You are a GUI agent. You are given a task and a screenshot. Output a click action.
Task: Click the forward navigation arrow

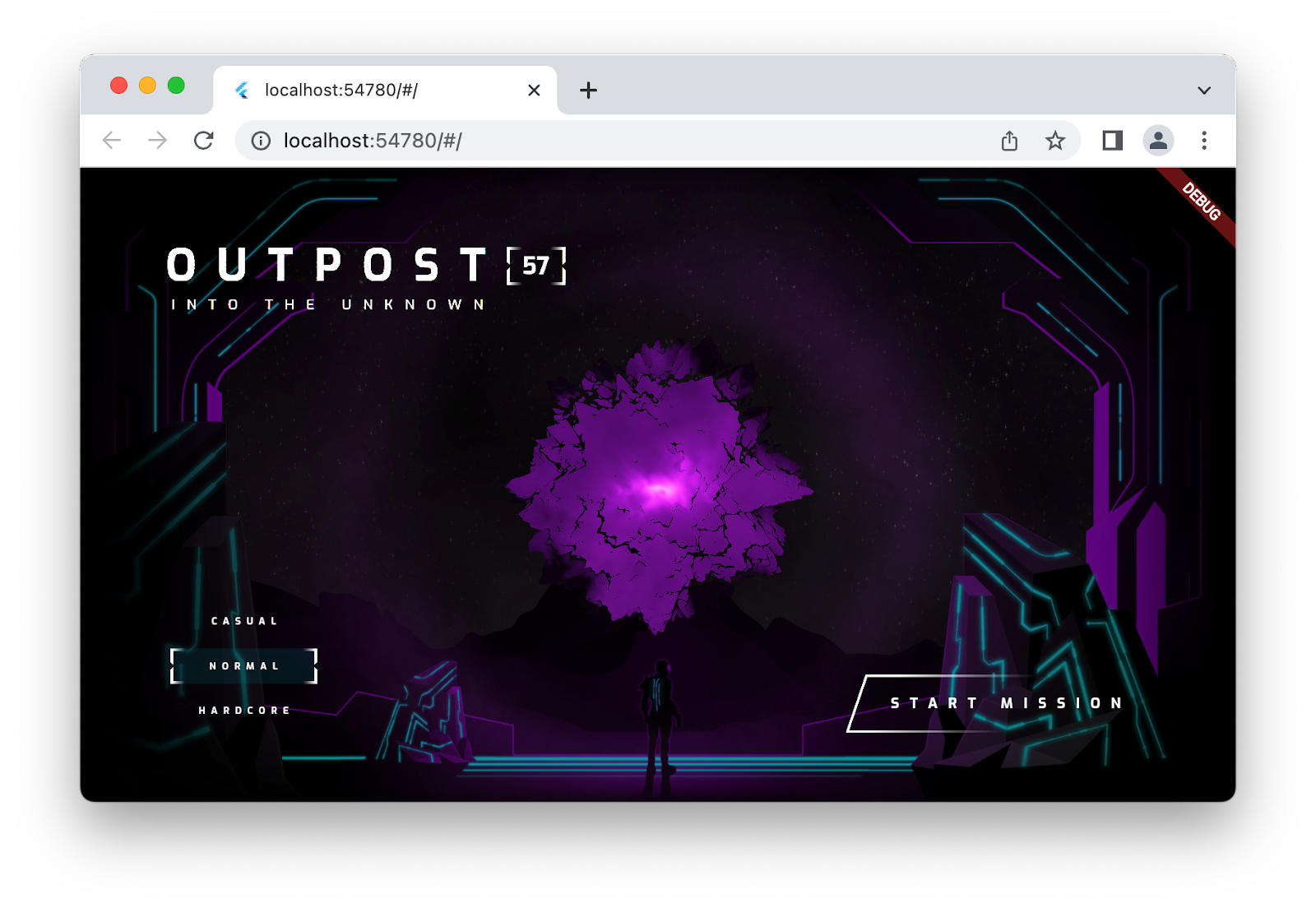pos(158,140)
